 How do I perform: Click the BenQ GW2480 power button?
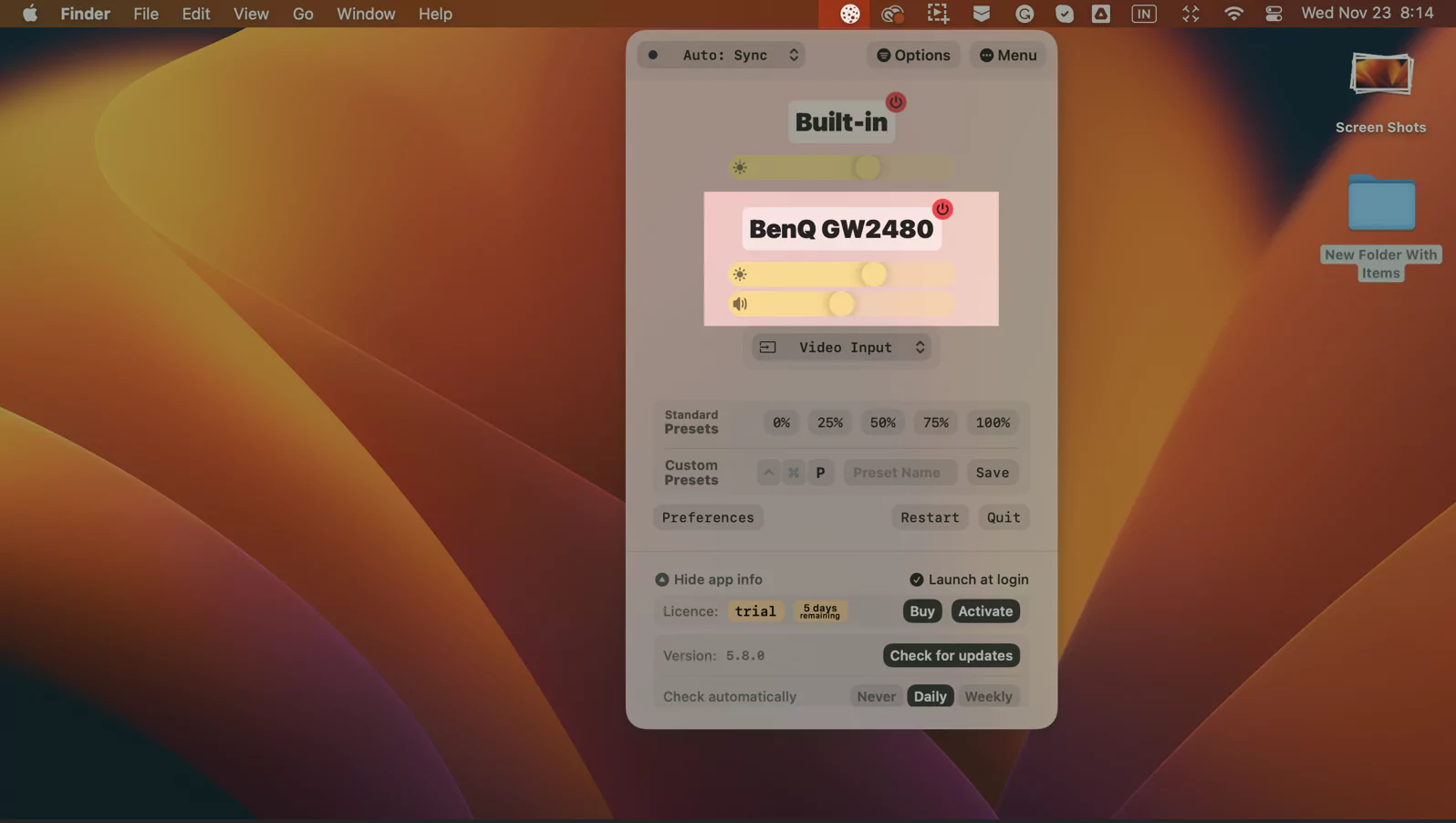pyautogui.click(x=942, y=209)
